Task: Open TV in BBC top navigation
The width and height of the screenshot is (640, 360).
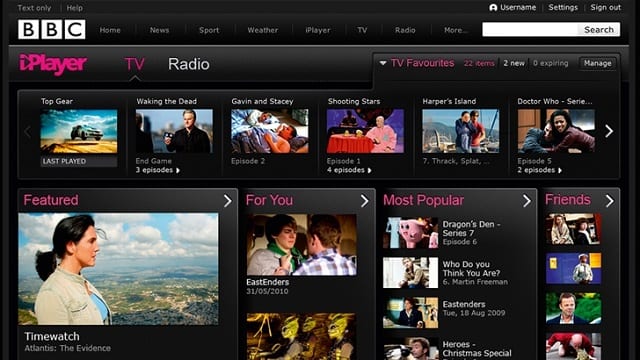Action: pyautogui.click(x=362, y=30)
